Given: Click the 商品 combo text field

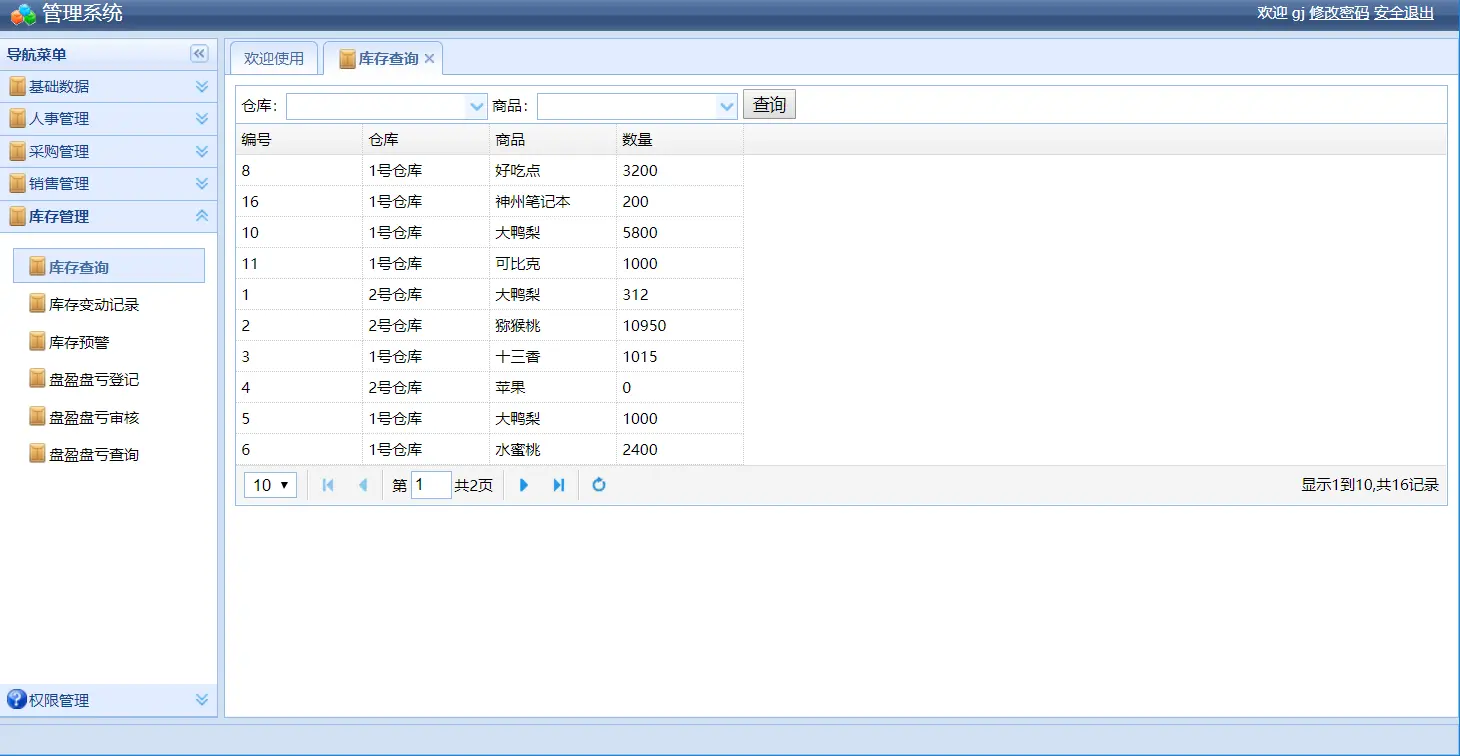Looking at the screenshot, I should pyautogui.click(x=627, y=106).
